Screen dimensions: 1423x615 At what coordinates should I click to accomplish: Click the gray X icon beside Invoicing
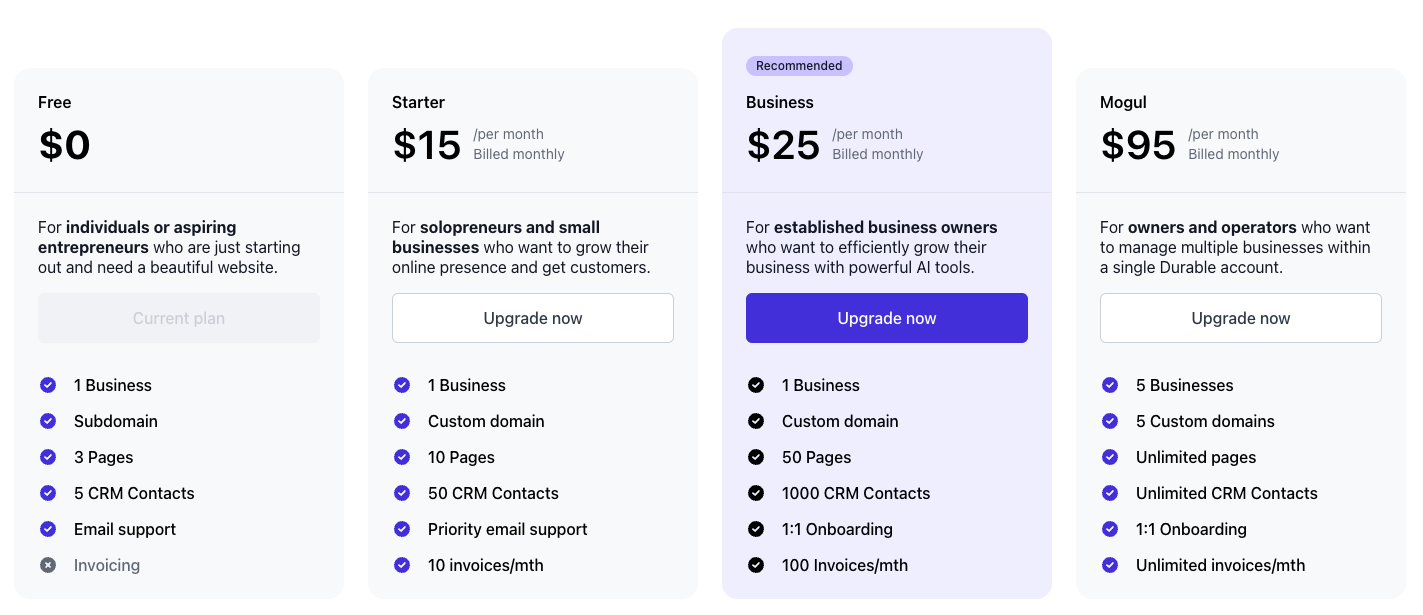48,565
